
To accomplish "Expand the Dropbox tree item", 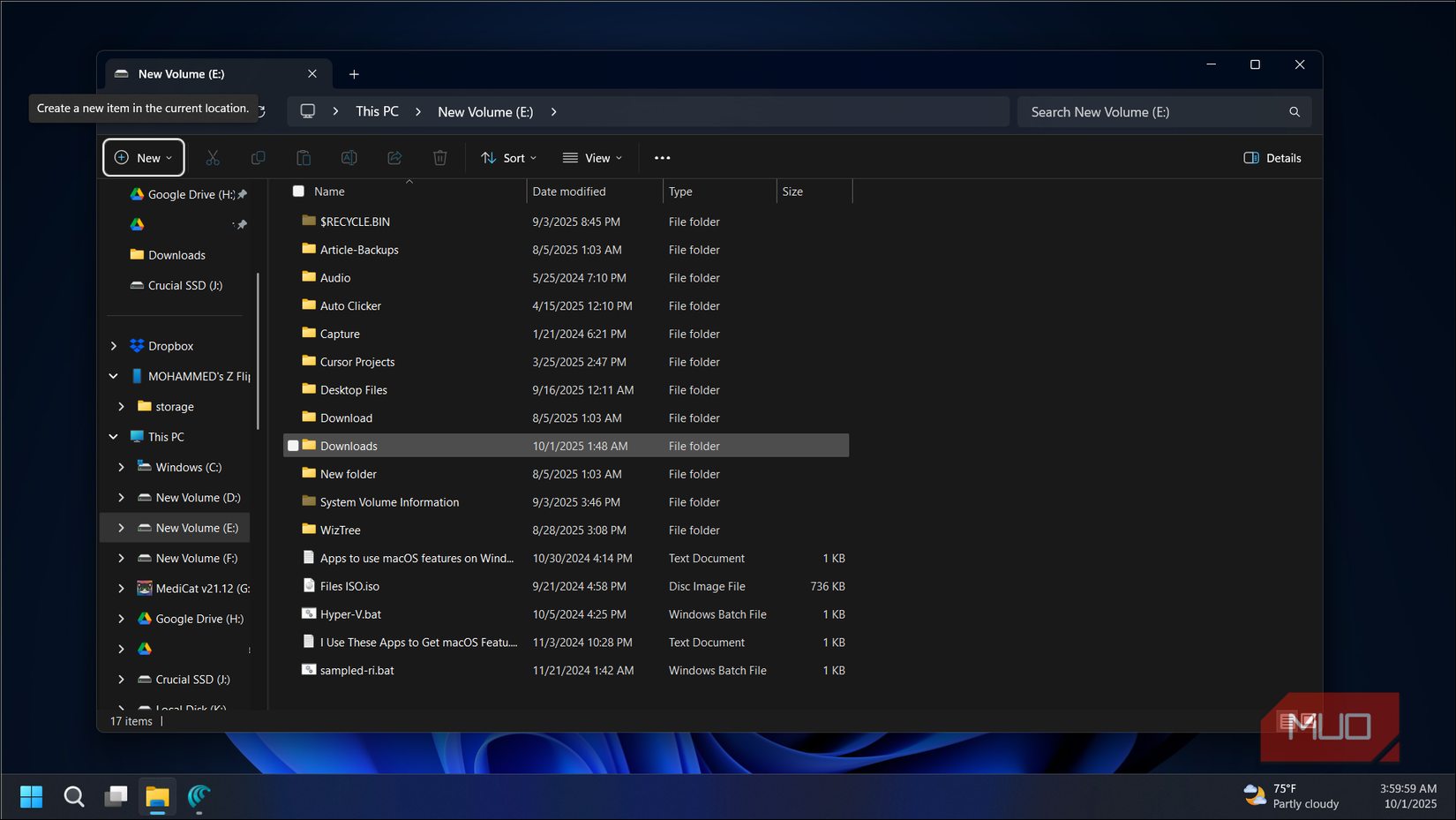I will point(113,345).
